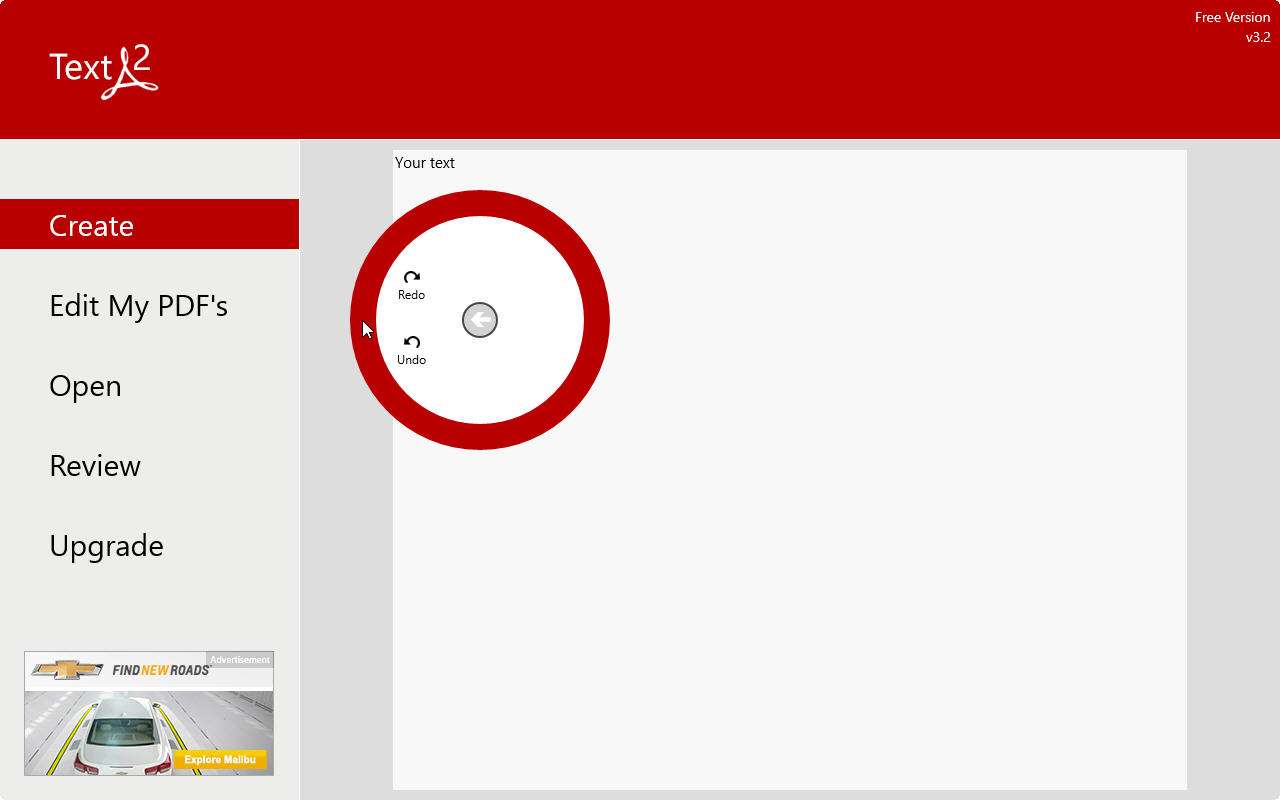Click the red outer ring of the radial menu
Image resolution: width=1280 pixels, height=800 pixels.
[x=480, y=203]
